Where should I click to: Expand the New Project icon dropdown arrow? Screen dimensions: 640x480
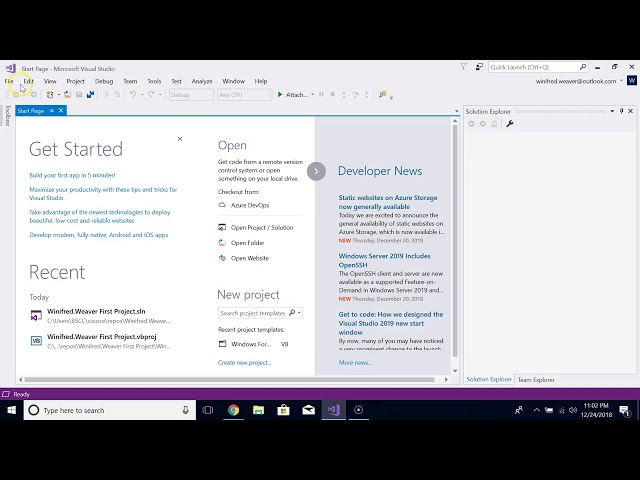click(x=59, y=95)
